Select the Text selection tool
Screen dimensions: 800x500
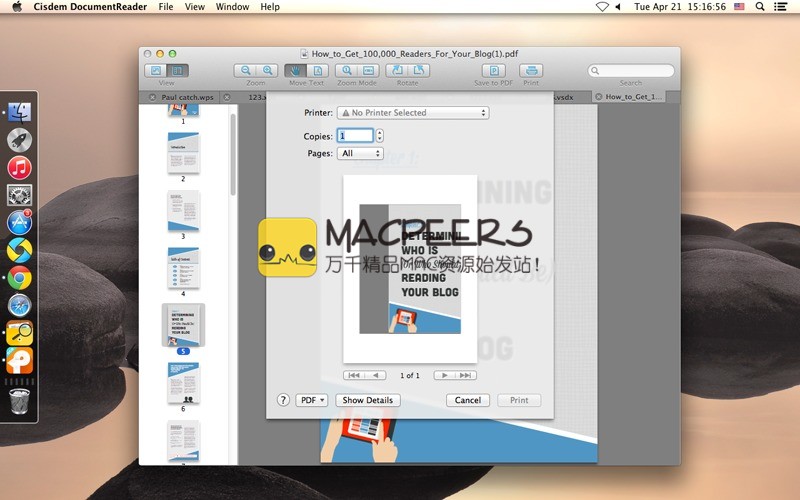[317, 71]
